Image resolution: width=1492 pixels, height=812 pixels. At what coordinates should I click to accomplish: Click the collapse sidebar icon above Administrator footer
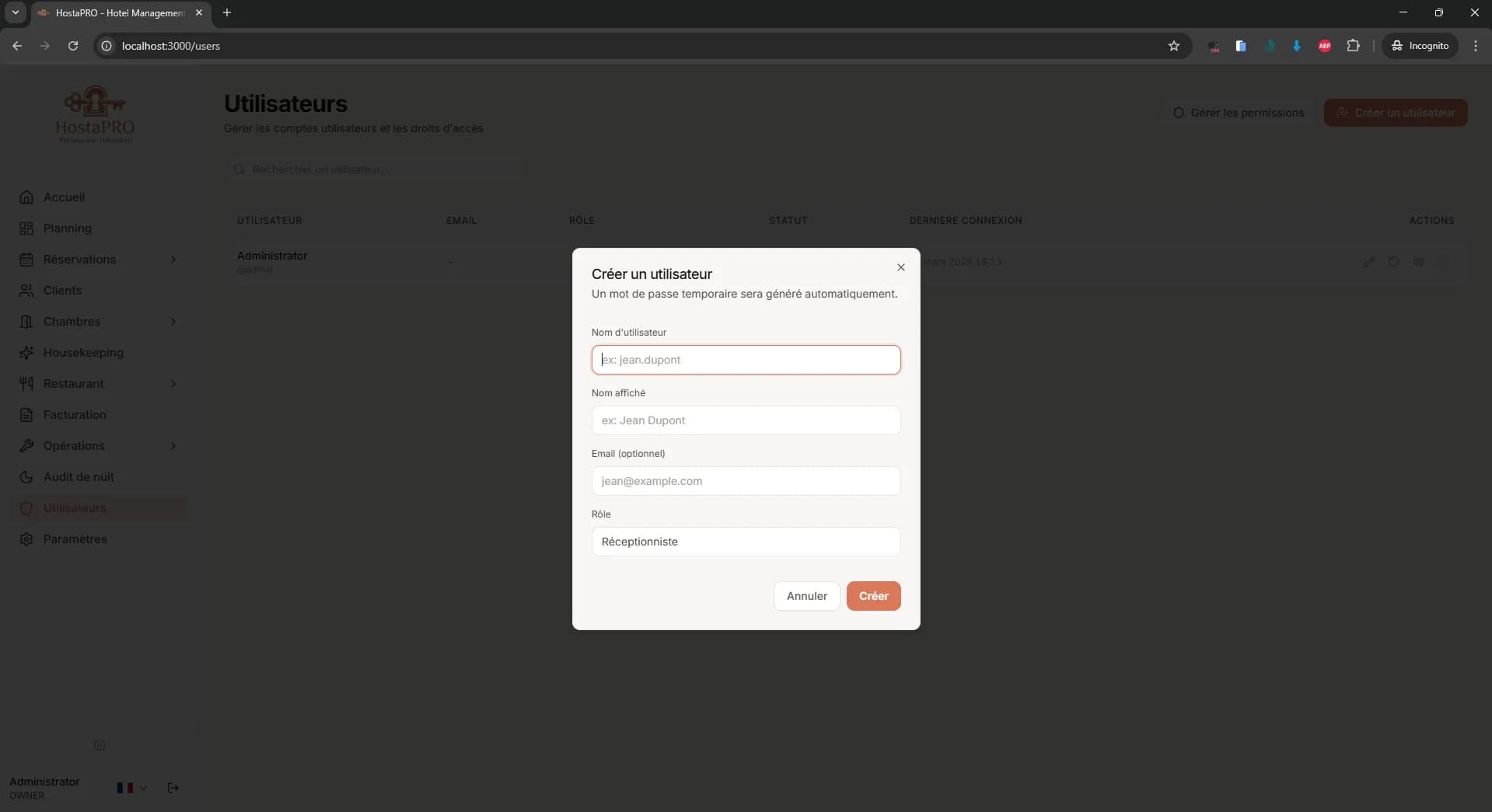point(100,745)
